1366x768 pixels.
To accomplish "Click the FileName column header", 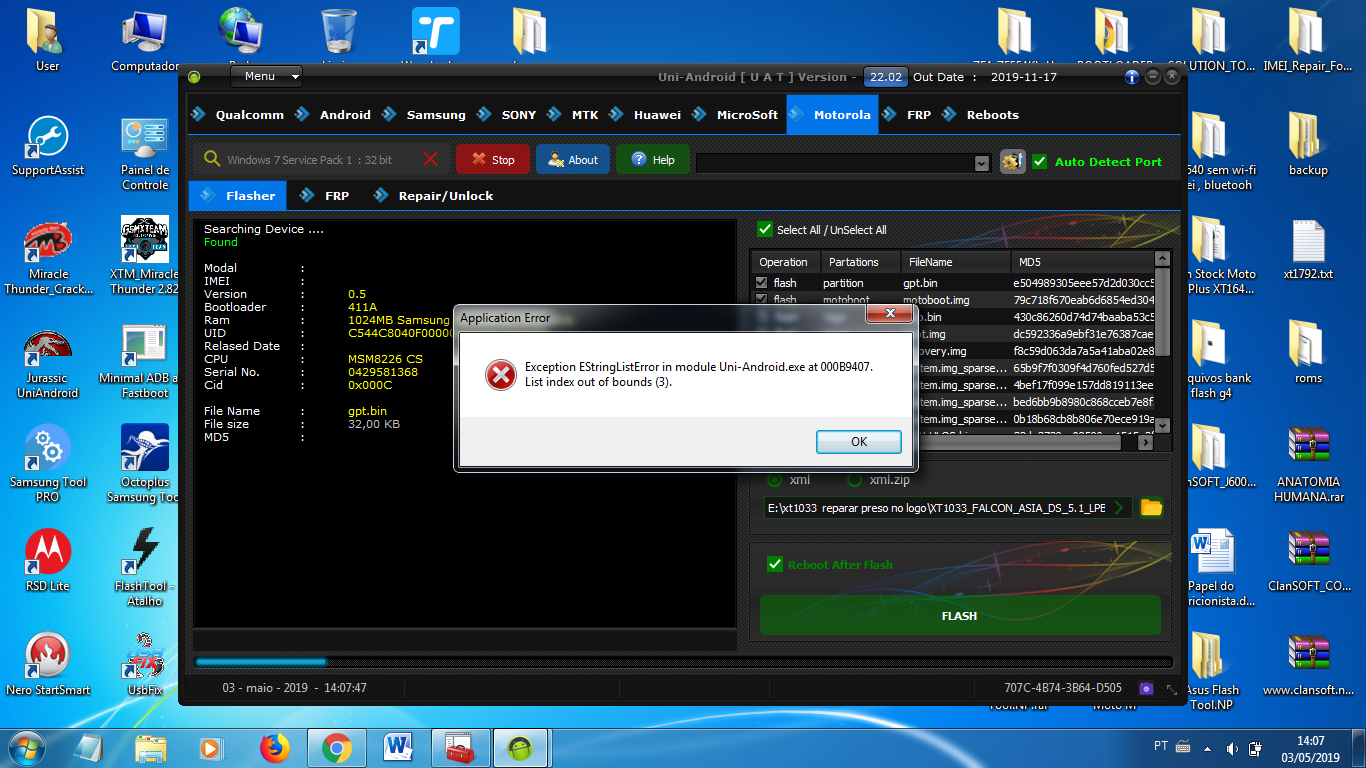I will (955, 262).
